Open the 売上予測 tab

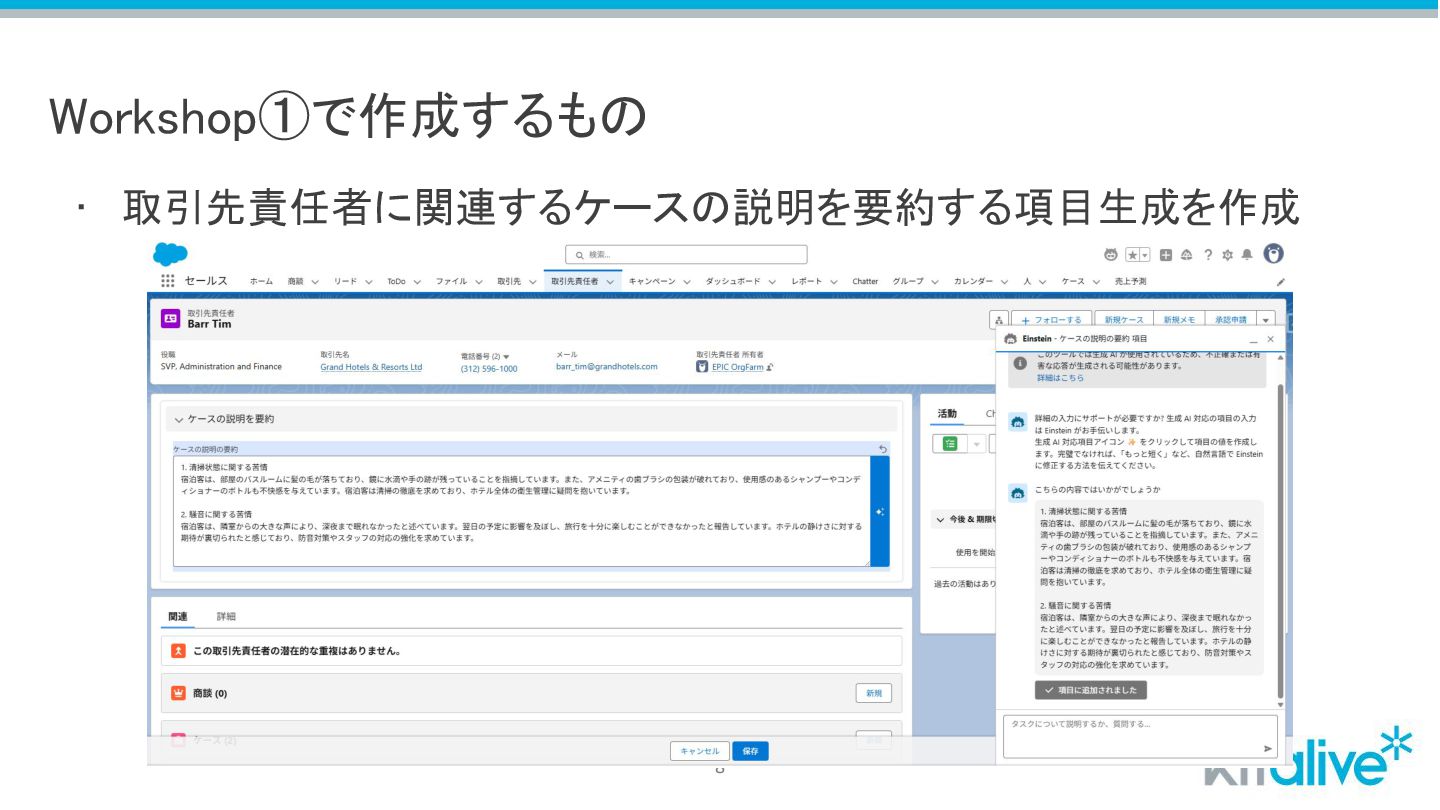pyautogui.click(x=1131, y=282)
